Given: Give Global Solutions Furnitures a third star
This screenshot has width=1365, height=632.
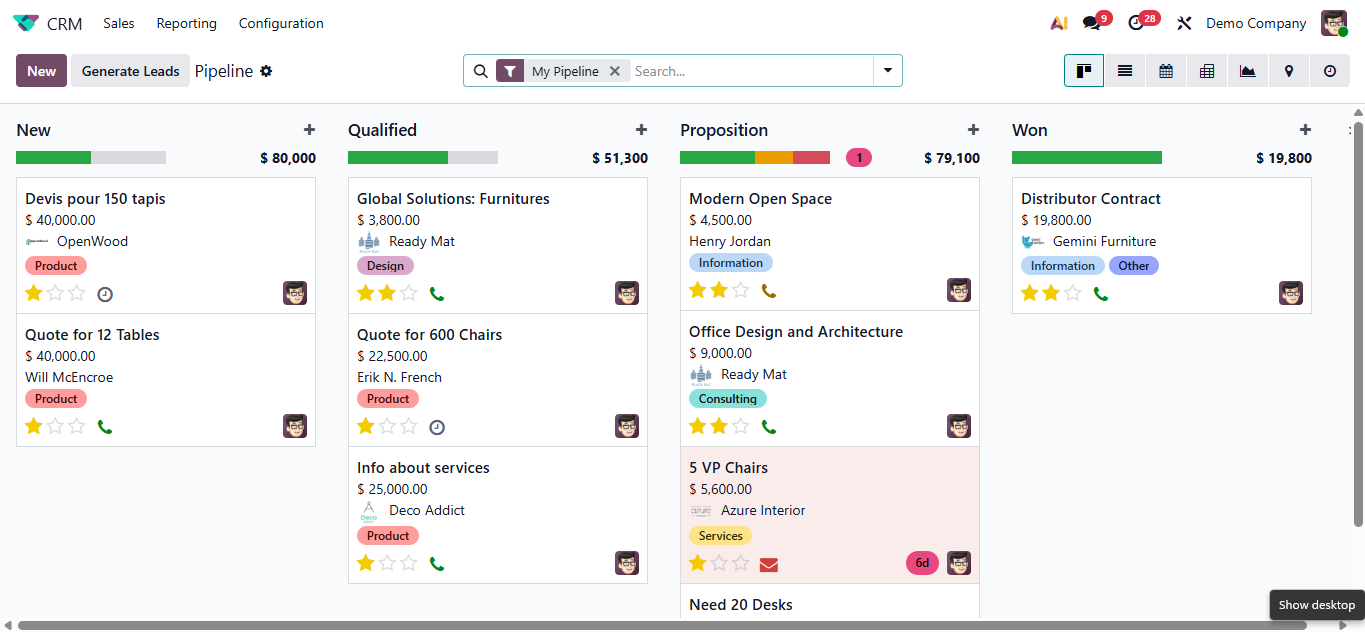Looking at the screenshot, I should [409, 293].
